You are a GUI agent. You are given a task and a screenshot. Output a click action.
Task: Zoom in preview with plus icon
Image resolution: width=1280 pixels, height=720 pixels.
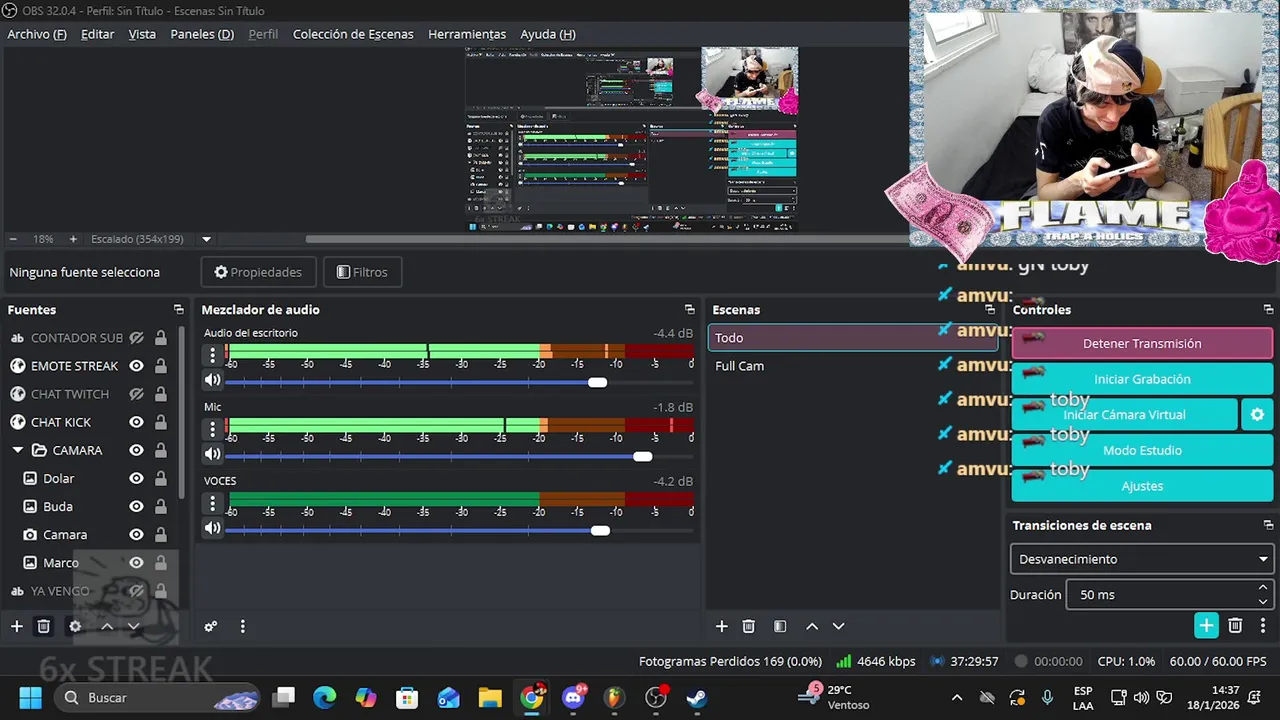[73, 239]
